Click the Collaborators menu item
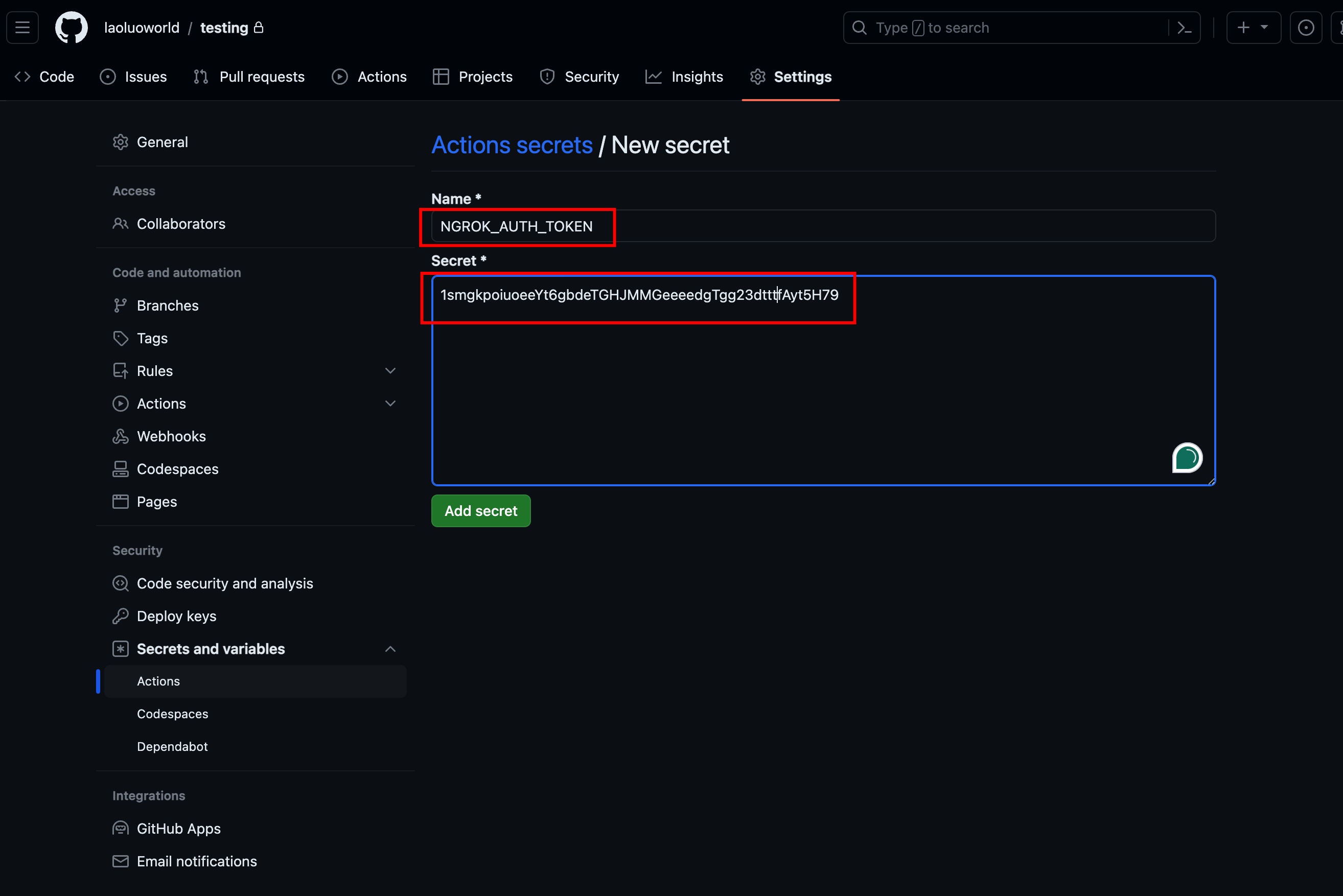Viewport: 1343px width, 896px height. 182,224
